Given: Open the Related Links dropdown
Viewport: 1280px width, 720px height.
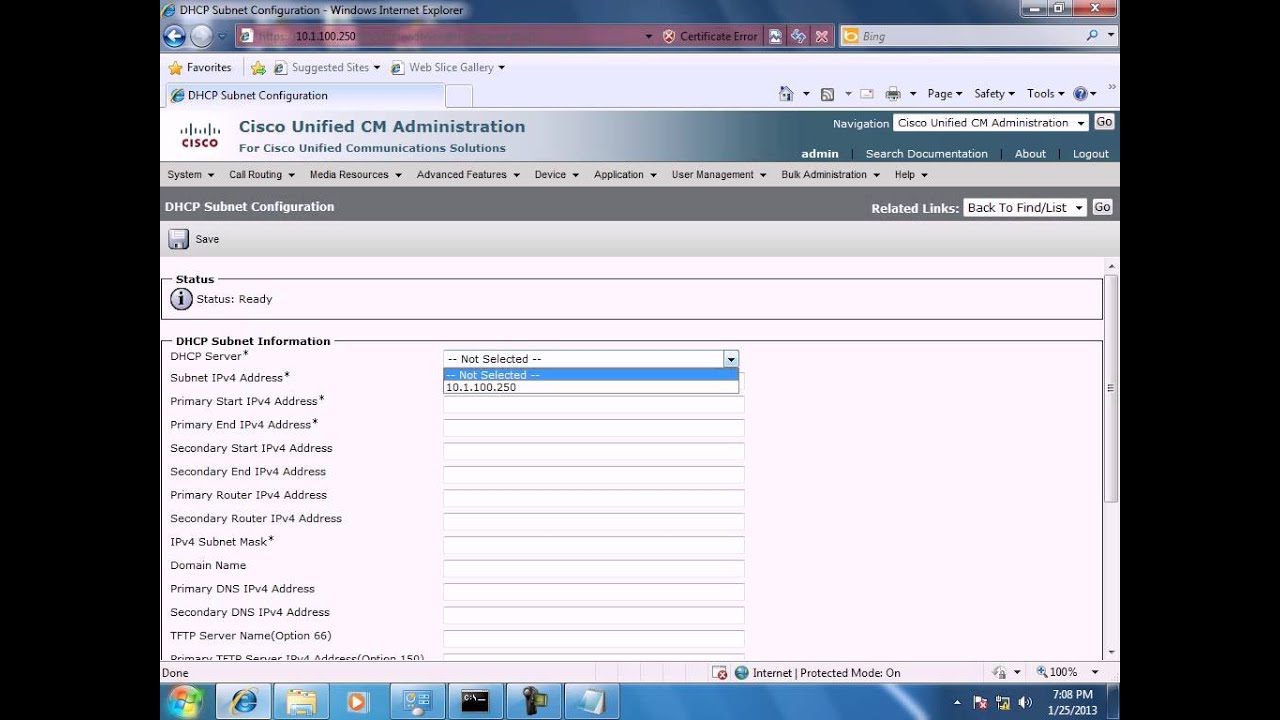Looking at the screenshot, I should pyautogui.click(x=1025, y=207).
